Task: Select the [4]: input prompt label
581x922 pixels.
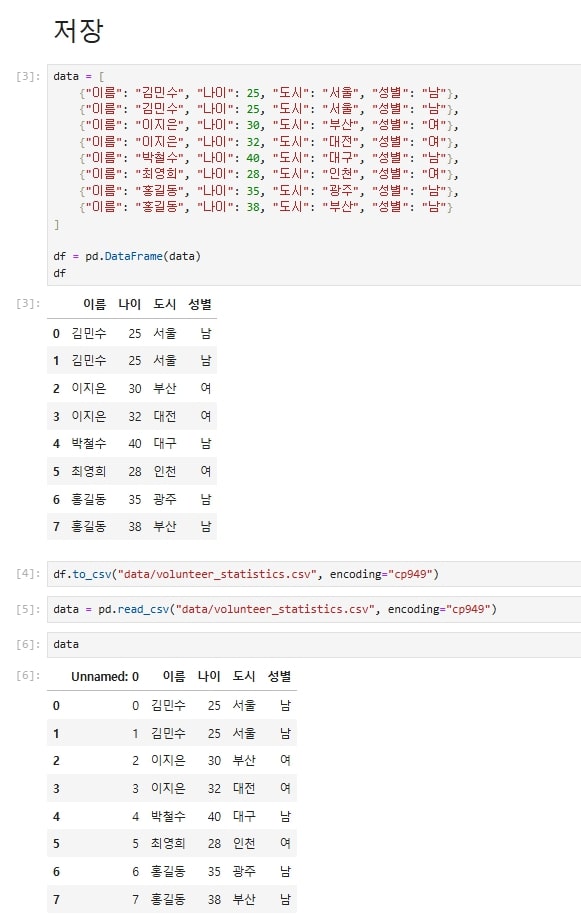Action: [x=28, y=574]
